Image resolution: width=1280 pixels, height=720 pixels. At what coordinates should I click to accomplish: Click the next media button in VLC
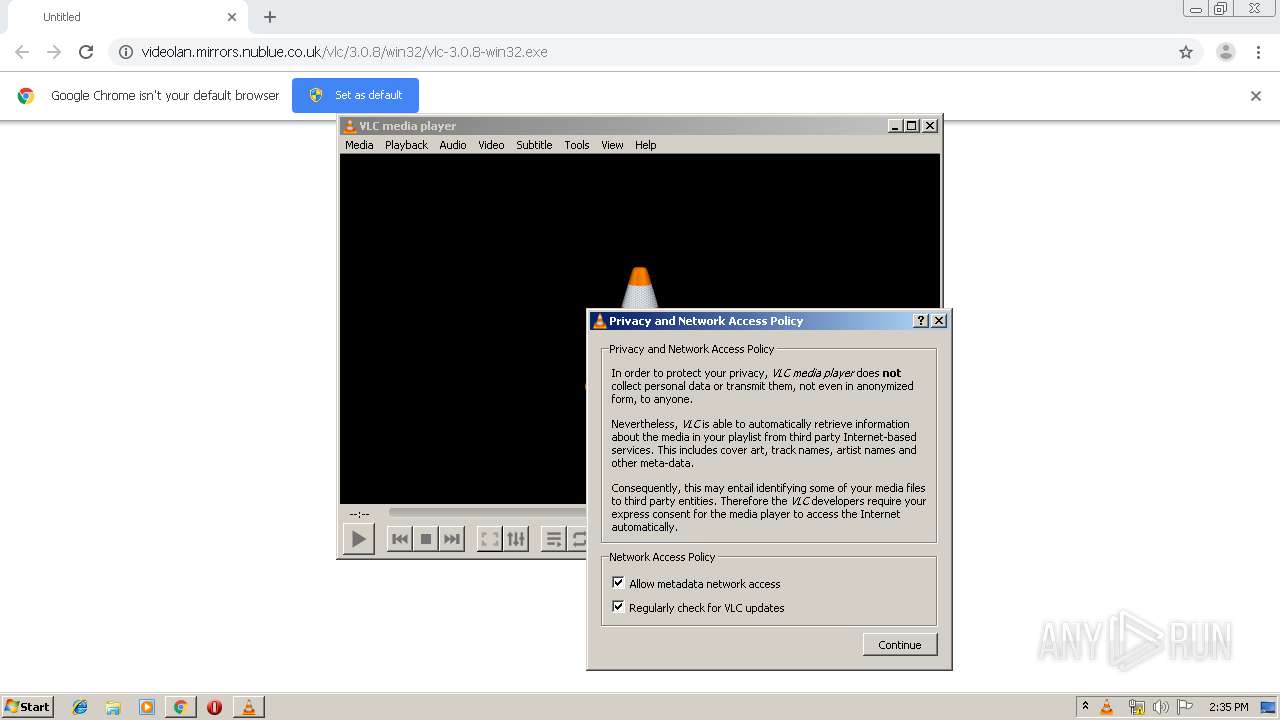click(452, 539)
